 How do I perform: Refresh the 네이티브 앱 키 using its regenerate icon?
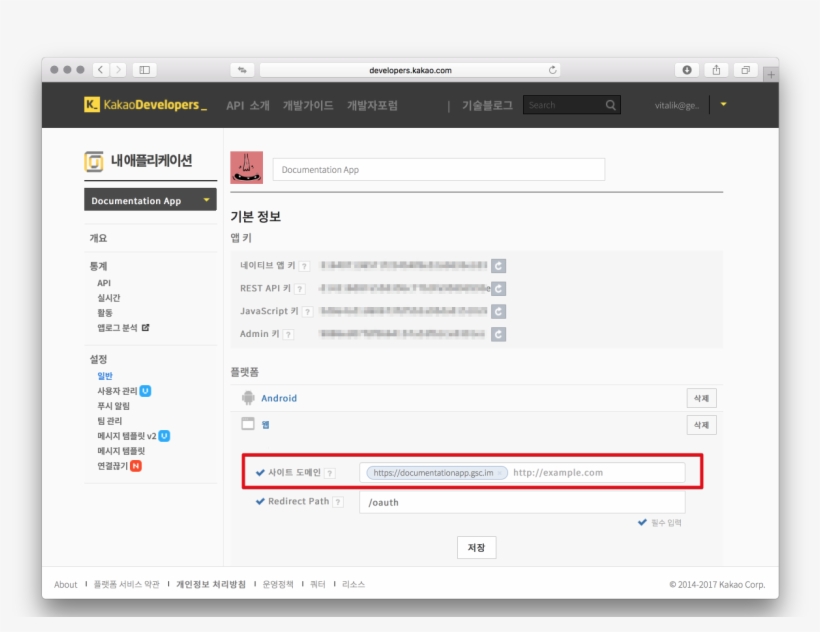coord(496,265)
